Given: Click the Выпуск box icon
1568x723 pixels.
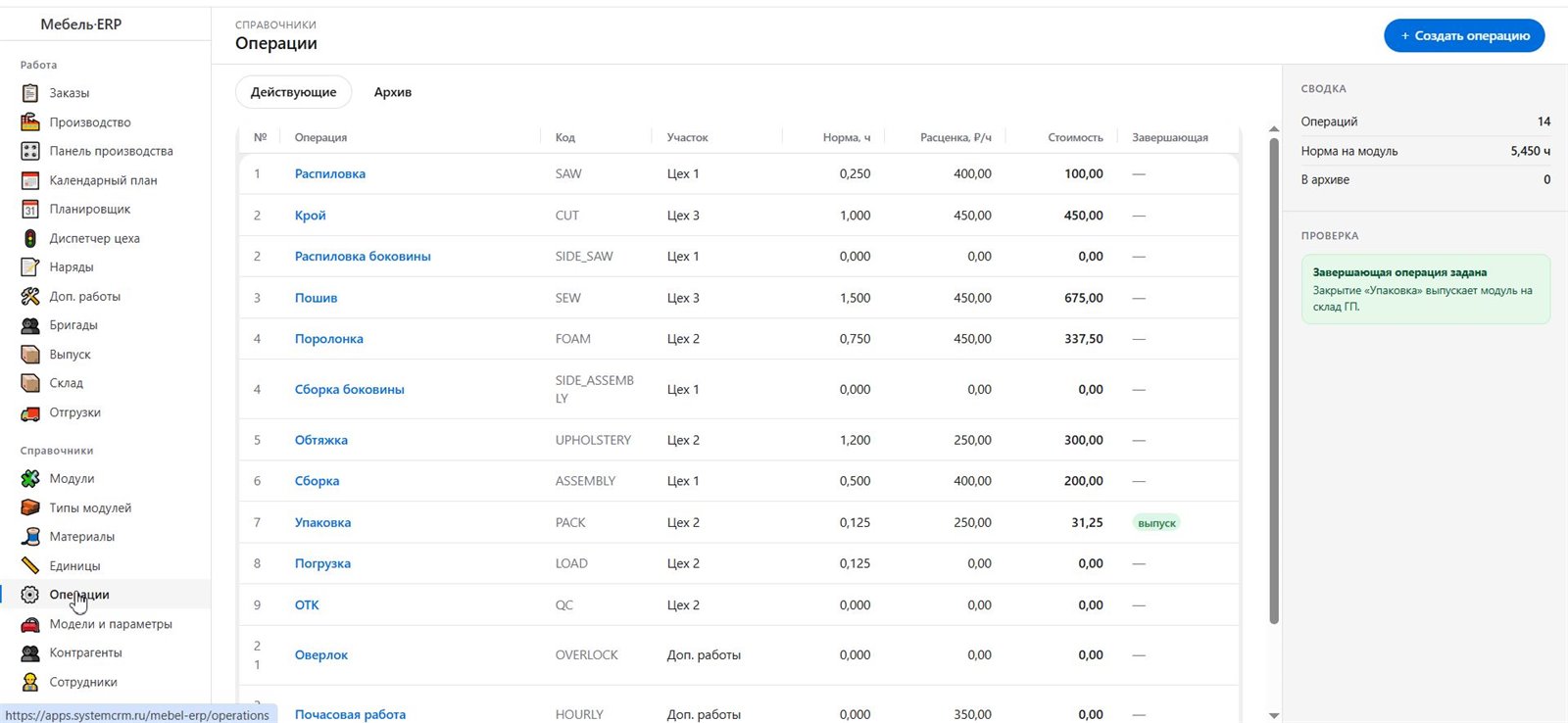Looking at the screenshot, I should 30,354.
